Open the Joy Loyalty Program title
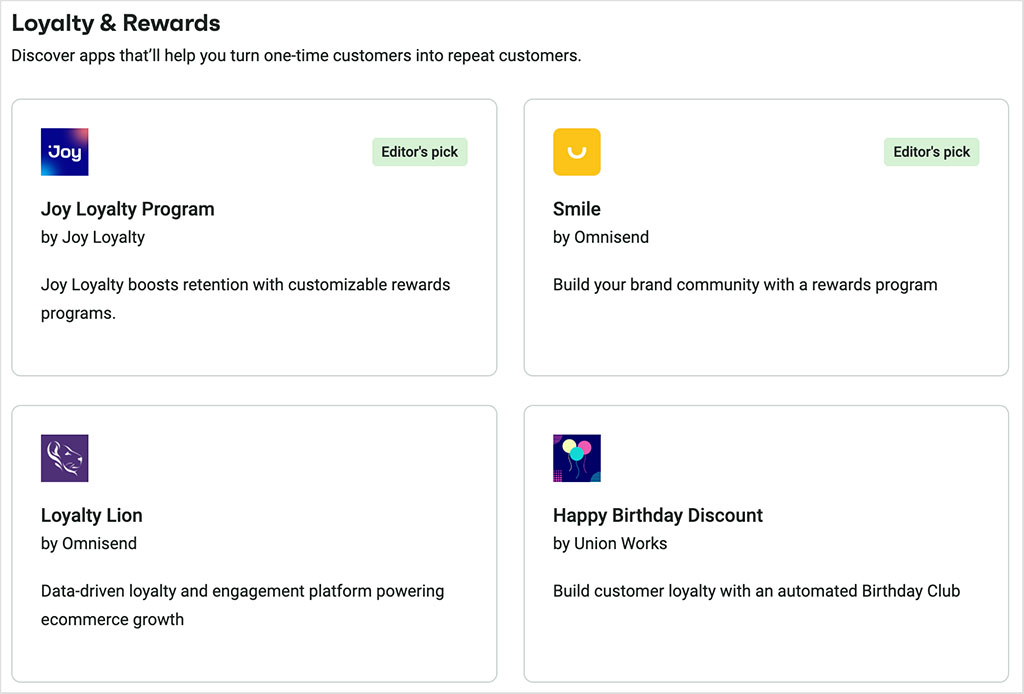 127,210
